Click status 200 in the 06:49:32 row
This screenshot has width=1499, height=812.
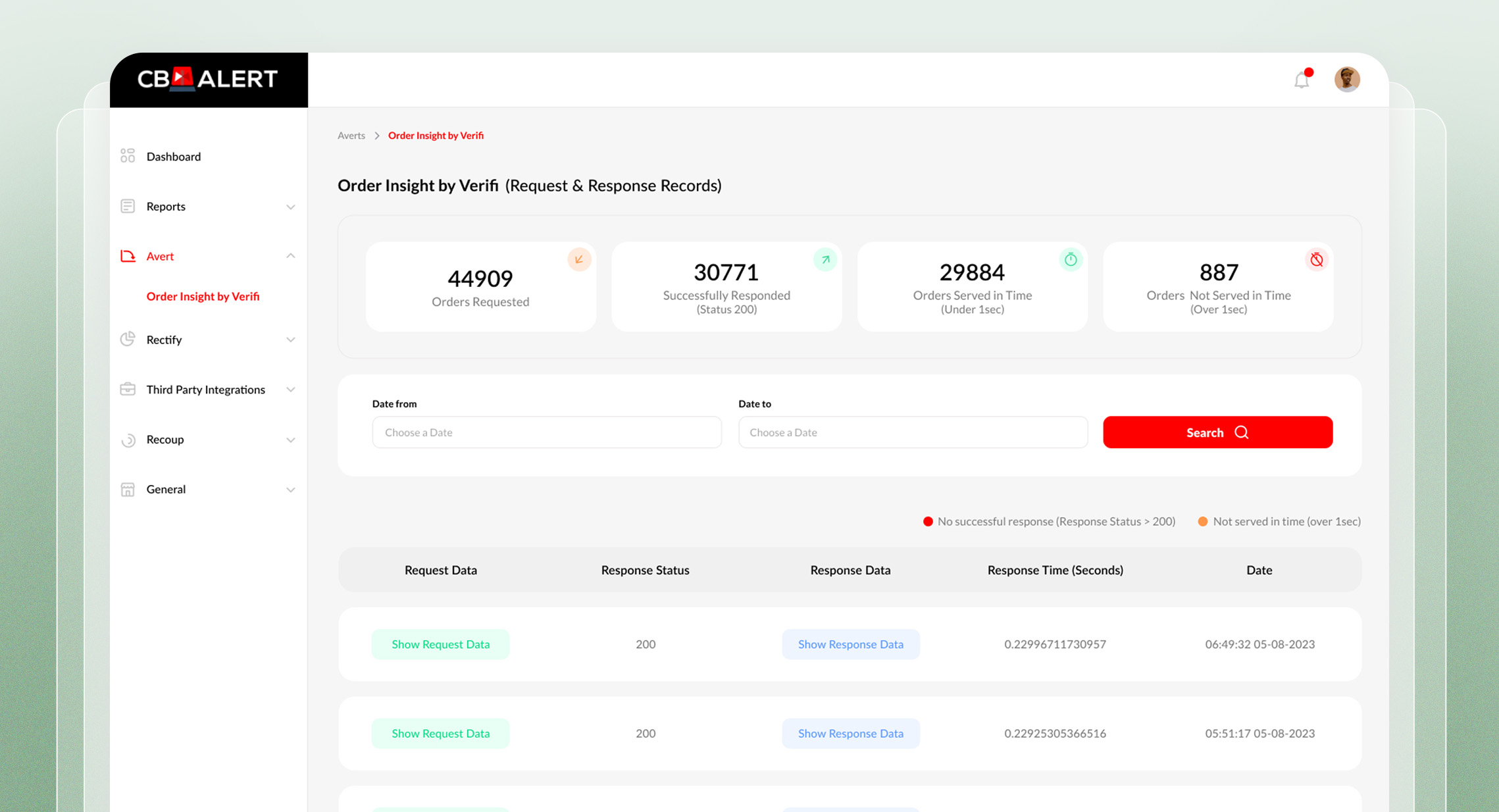646,644
